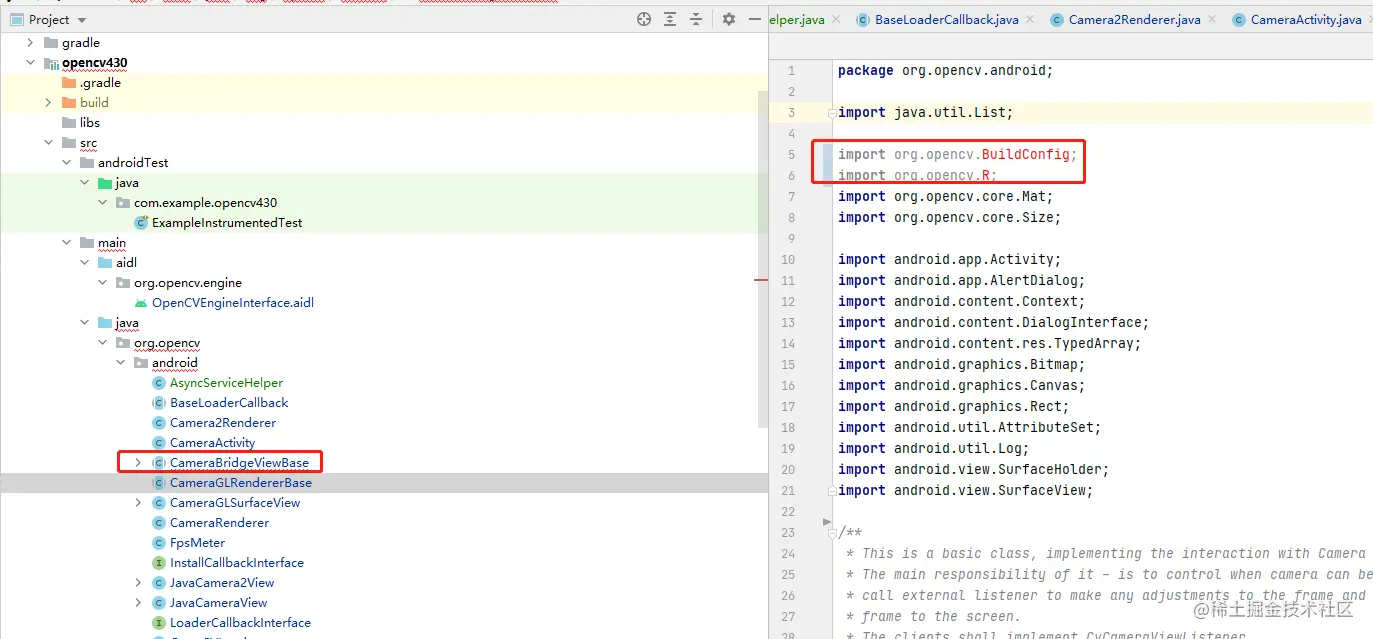Fold imports at line 3 gutter marker
Screen dimensions: 1373x639
click(830, 113)
